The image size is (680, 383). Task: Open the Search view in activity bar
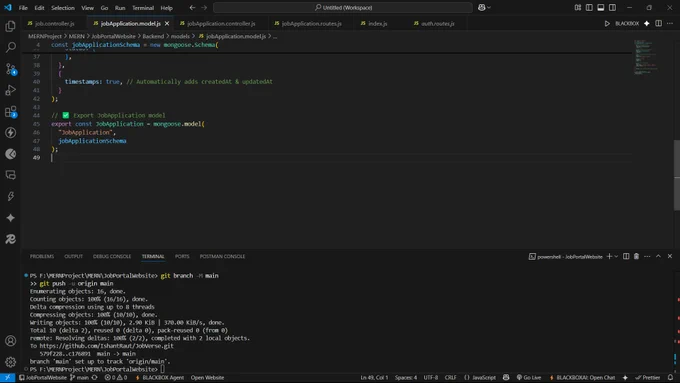pos(10,47)
